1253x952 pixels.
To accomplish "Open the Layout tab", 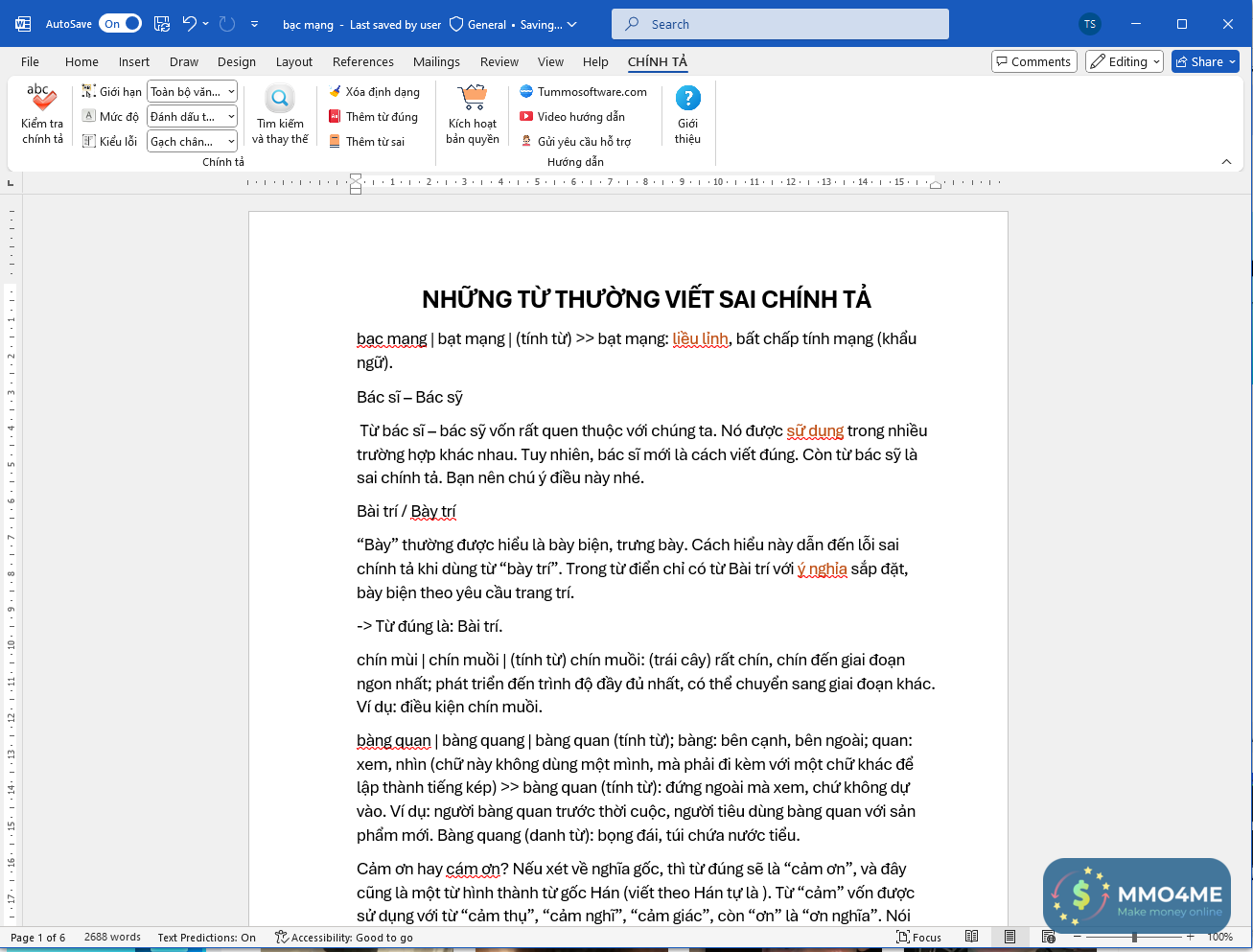I will pyautogui.click(x=294, y=61).
